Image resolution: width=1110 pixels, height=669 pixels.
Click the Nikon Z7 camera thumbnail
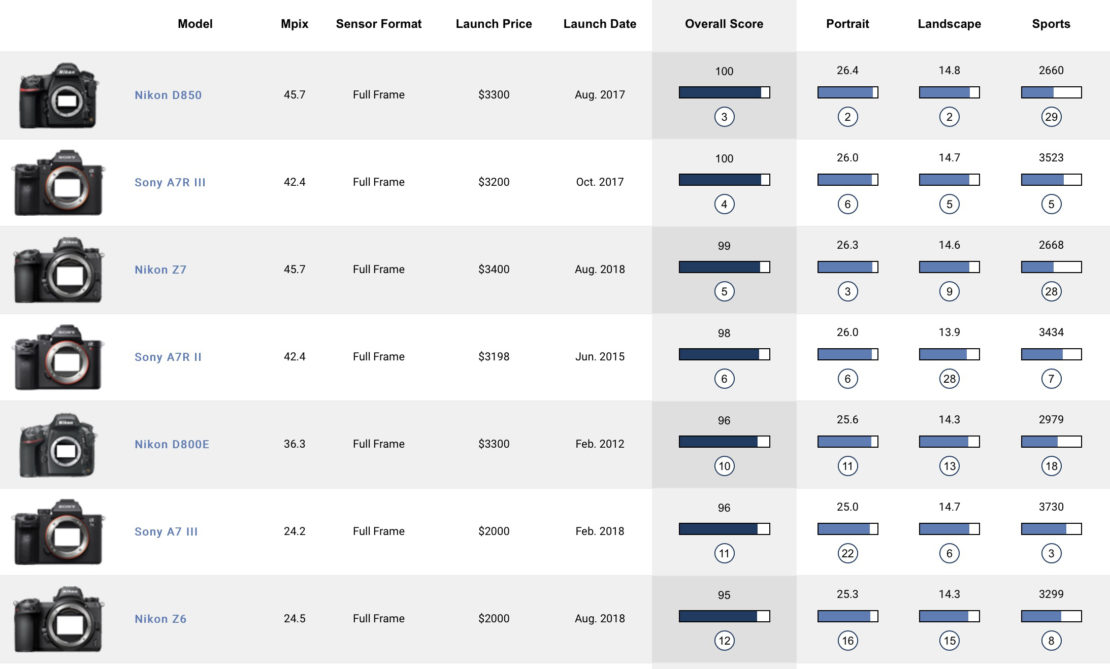(58, 270)
